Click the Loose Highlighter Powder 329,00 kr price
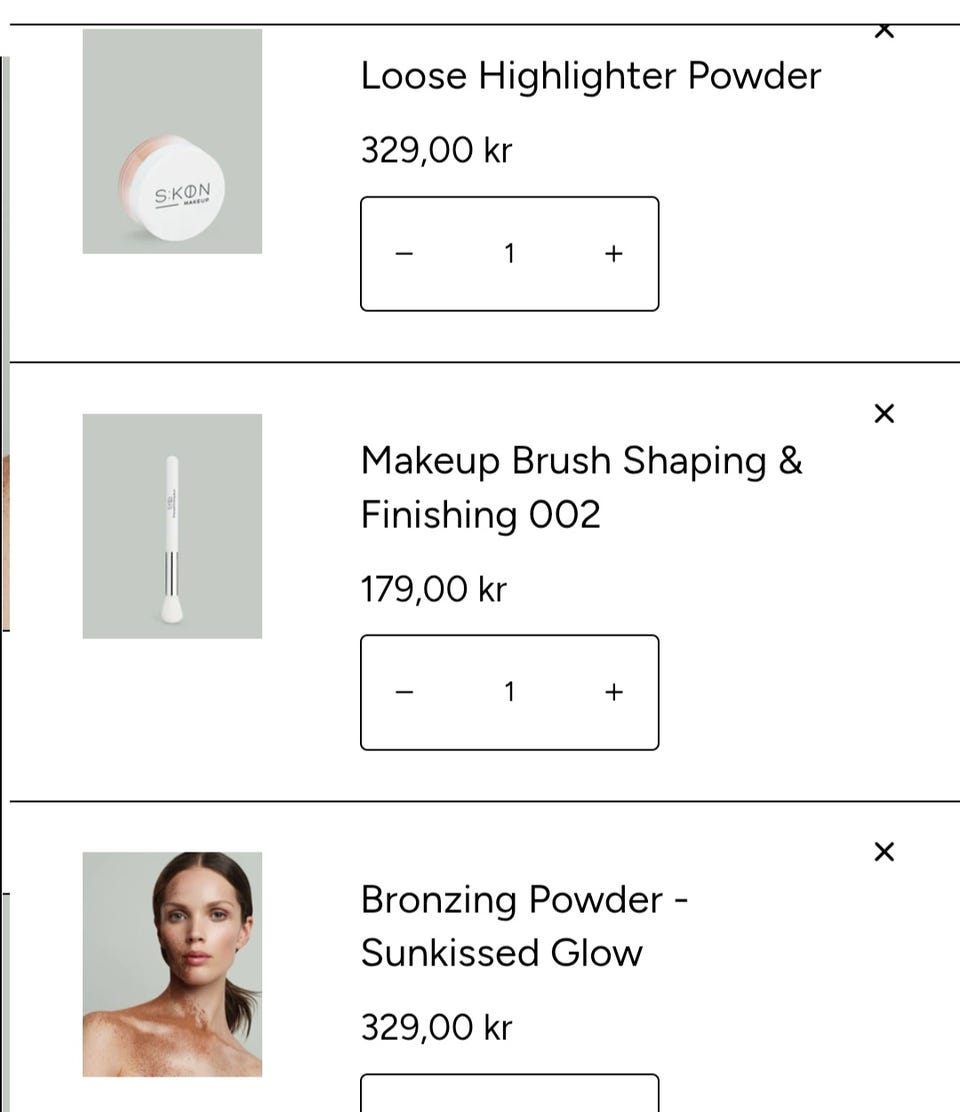 click(436, 150)
